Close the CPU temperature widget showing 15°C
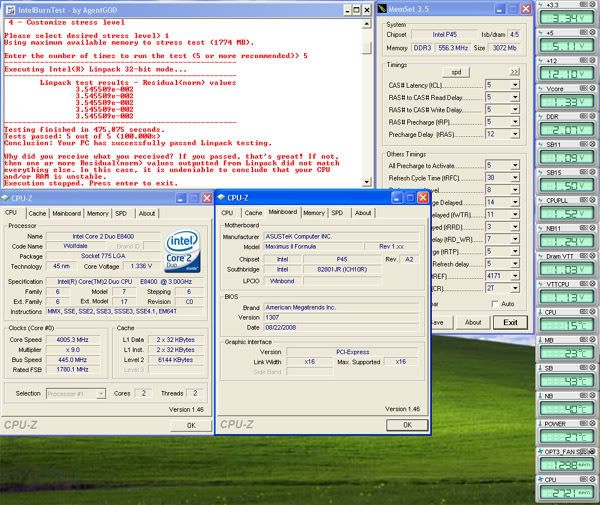Screen dimensions: 600x505 (x=592, y=311)
